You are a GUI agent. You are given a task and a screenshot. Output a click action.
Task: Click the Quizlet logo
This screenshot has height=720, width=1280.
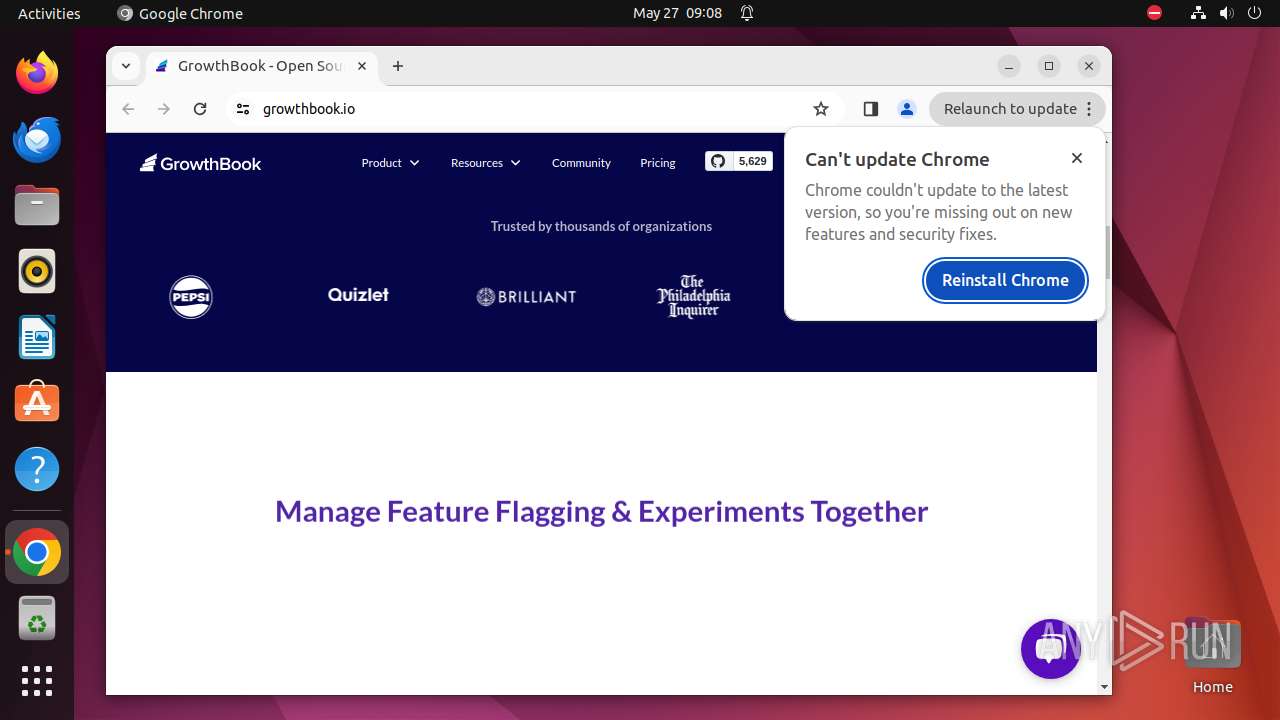[358, 295]
